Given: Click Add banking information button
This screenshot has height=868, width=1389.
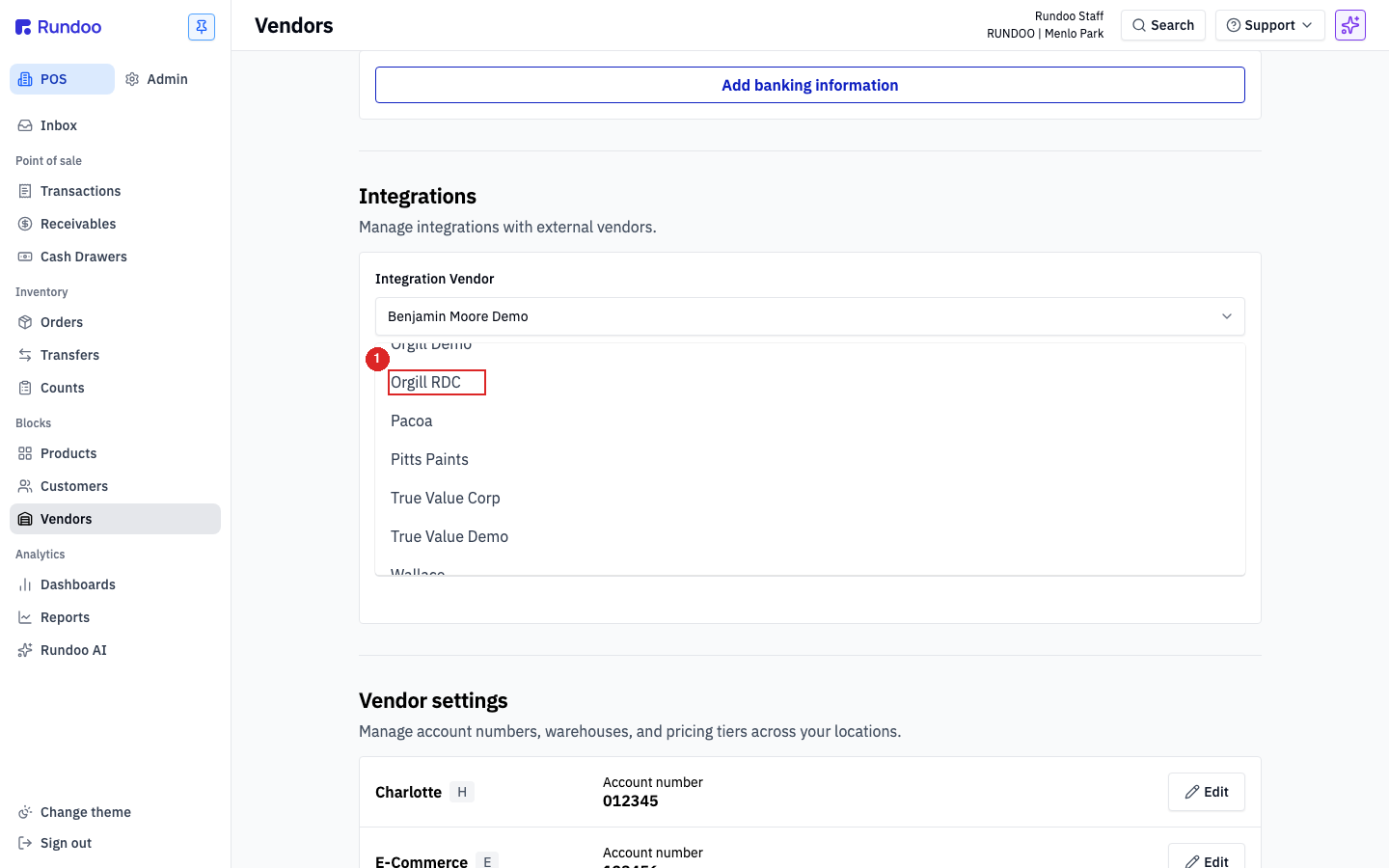Looking at the screenshot, I should coord(810,85).
